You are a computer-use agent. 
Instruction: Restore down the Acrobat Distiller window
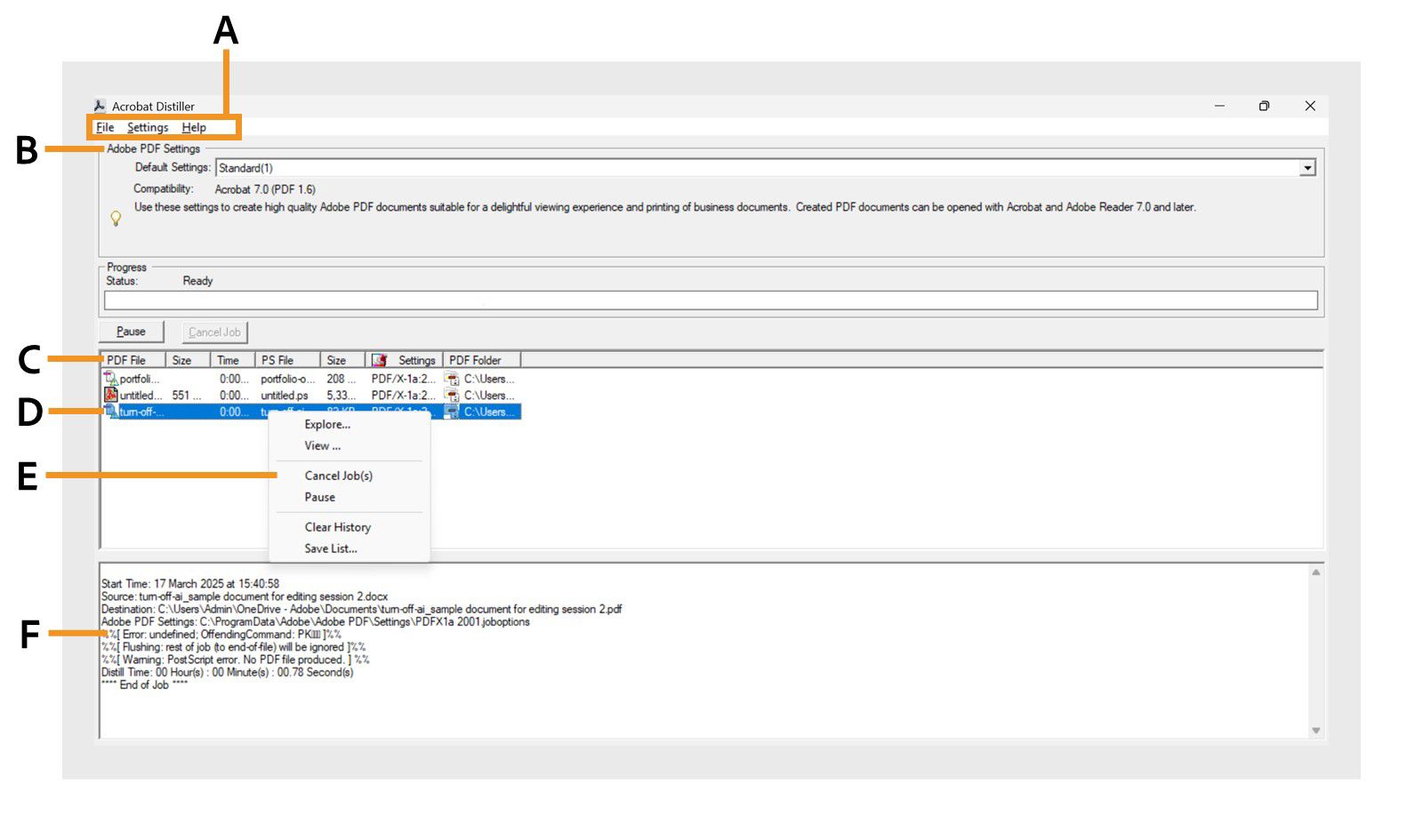1264,106
